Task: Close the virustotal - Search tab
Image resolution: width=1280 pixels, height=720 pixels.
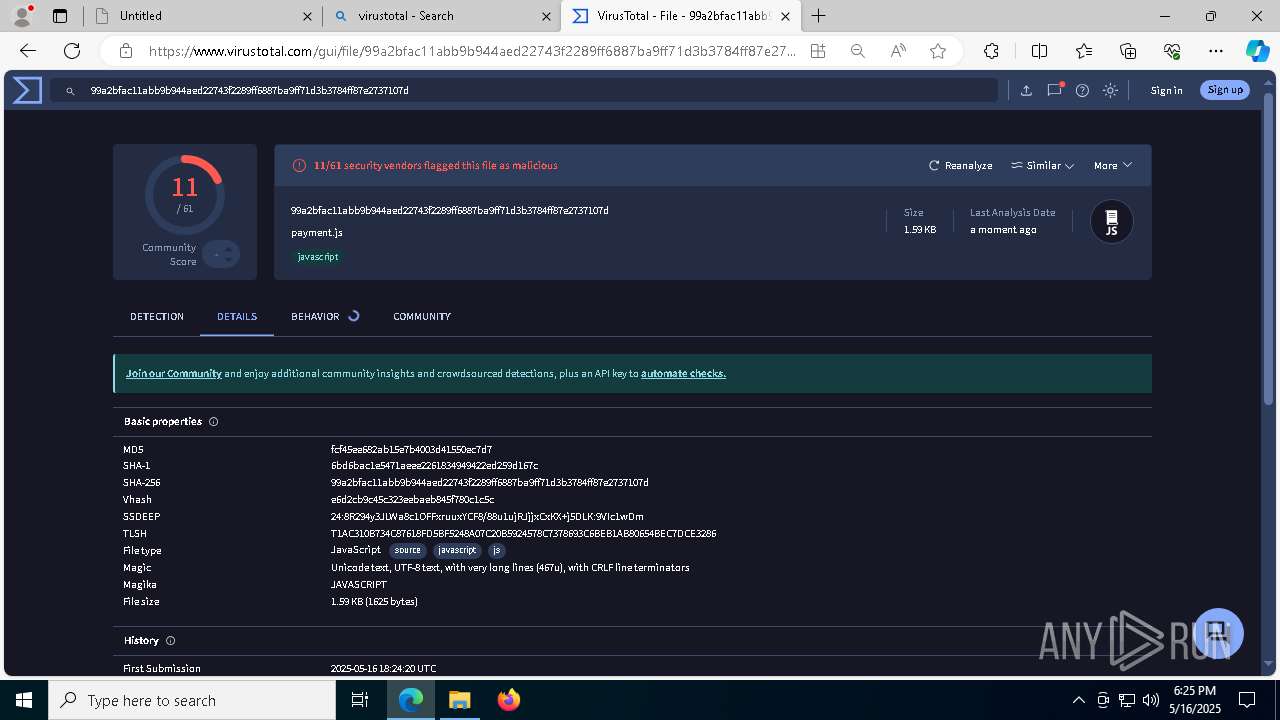Action: 546,16
